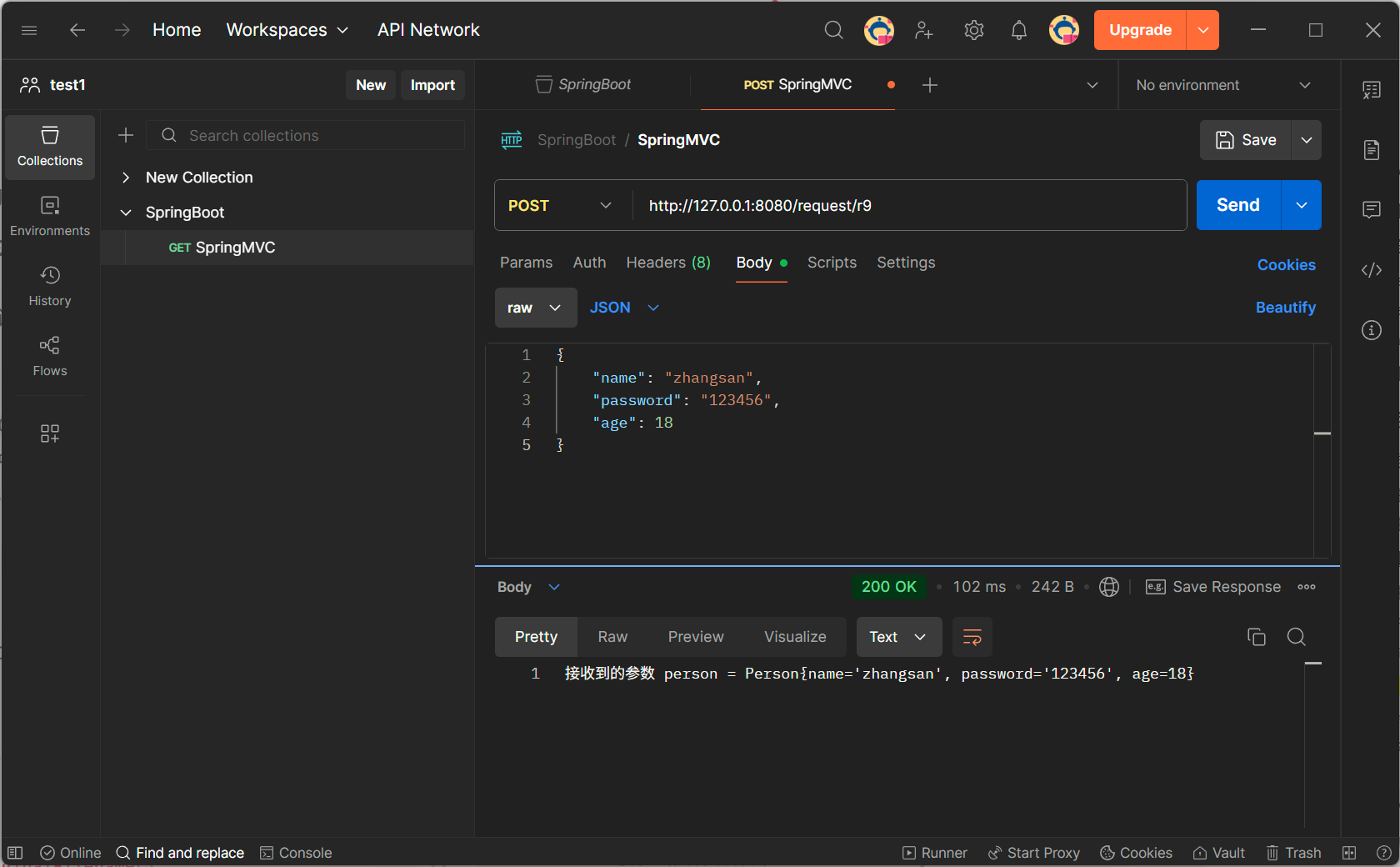This screenshot has width=1400, height=867.
Task: Click the Beautify link
Action: click(1285, 308)
